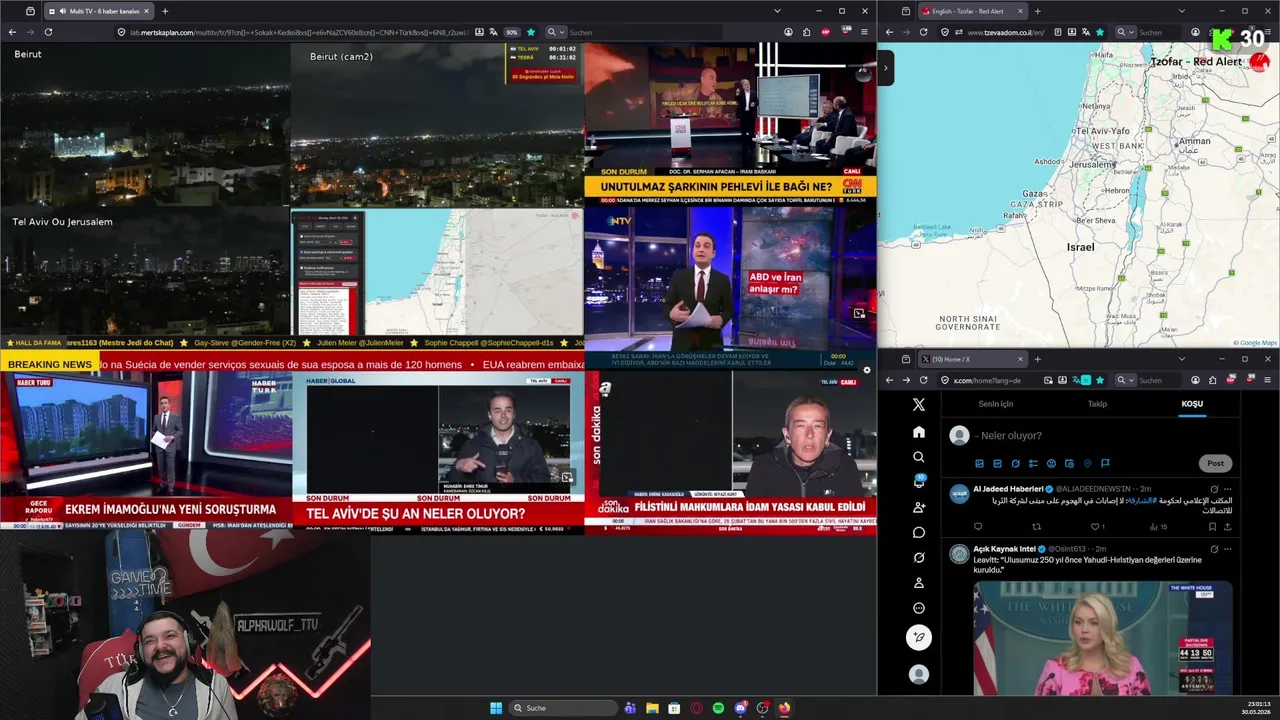Open Grok icon in X sidebar
This screenshot has width=1280, height=720.
pyautogui.click(x=919, y=557)
